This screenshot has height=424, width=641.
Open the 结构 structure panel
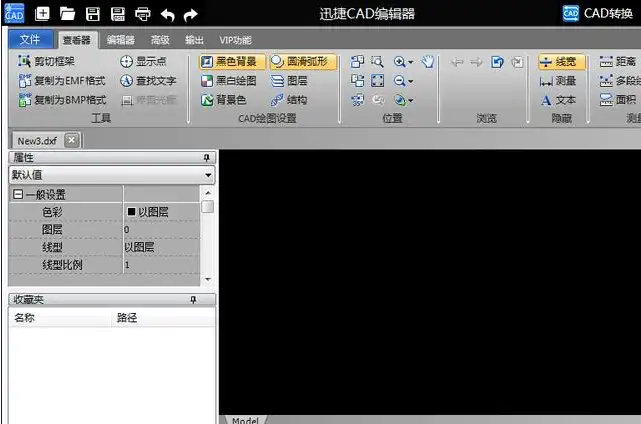289,100
